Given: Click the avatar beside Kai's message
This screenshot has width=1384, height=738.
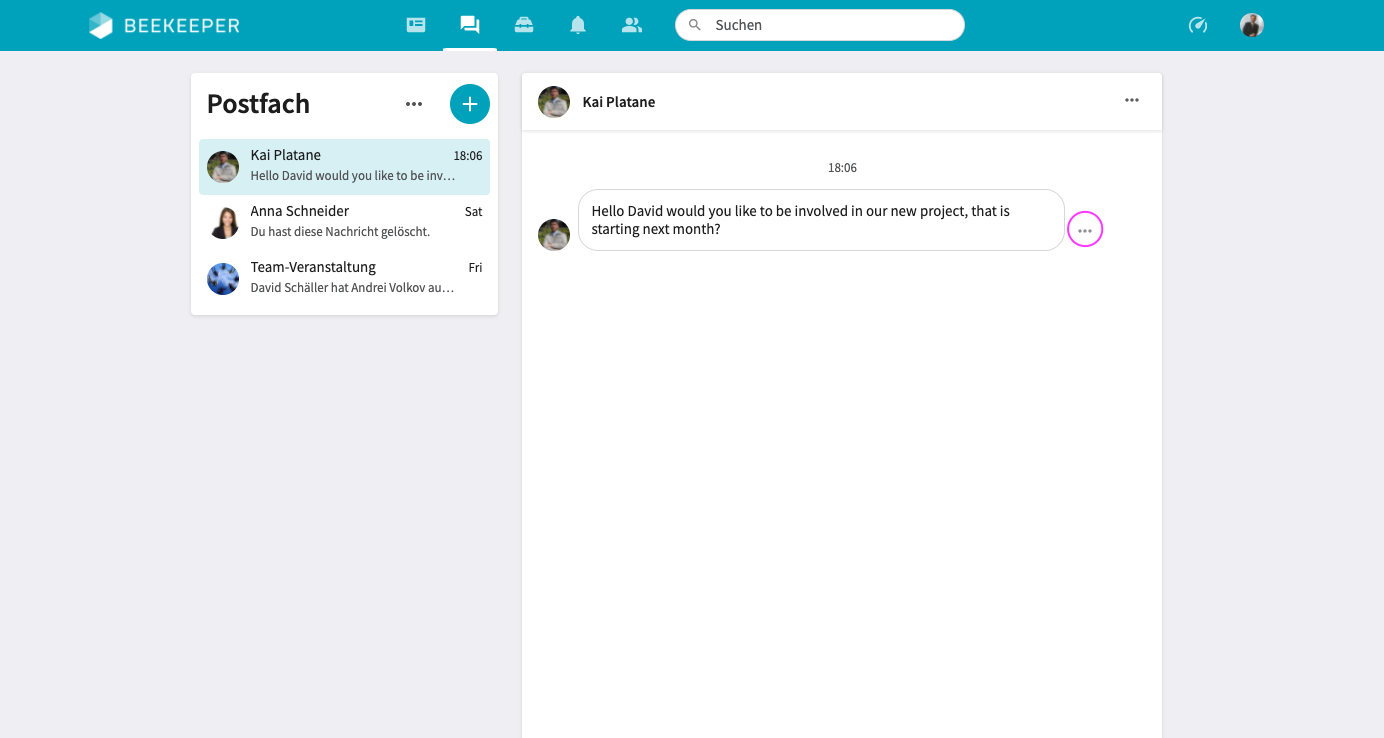Looking at the screenshot, I should (554, 235).
